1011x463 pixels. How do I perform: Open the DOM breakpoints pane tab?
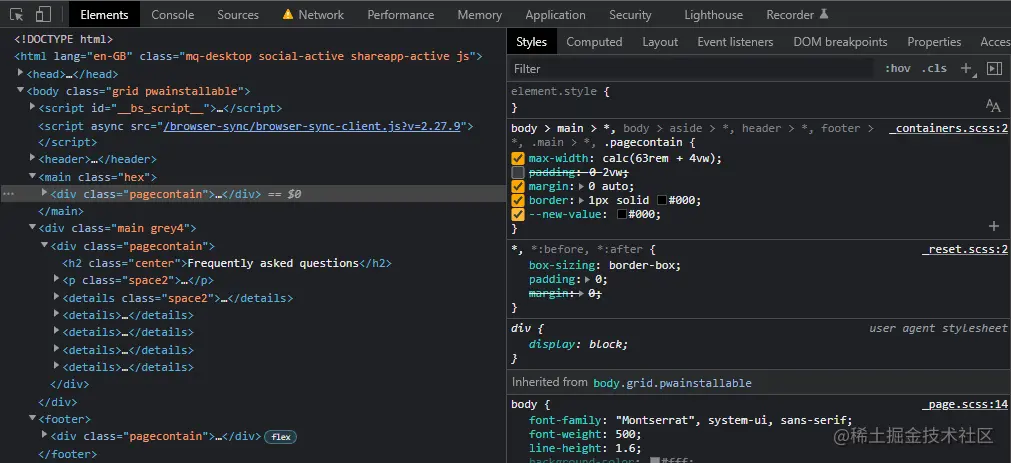point(840,42)
